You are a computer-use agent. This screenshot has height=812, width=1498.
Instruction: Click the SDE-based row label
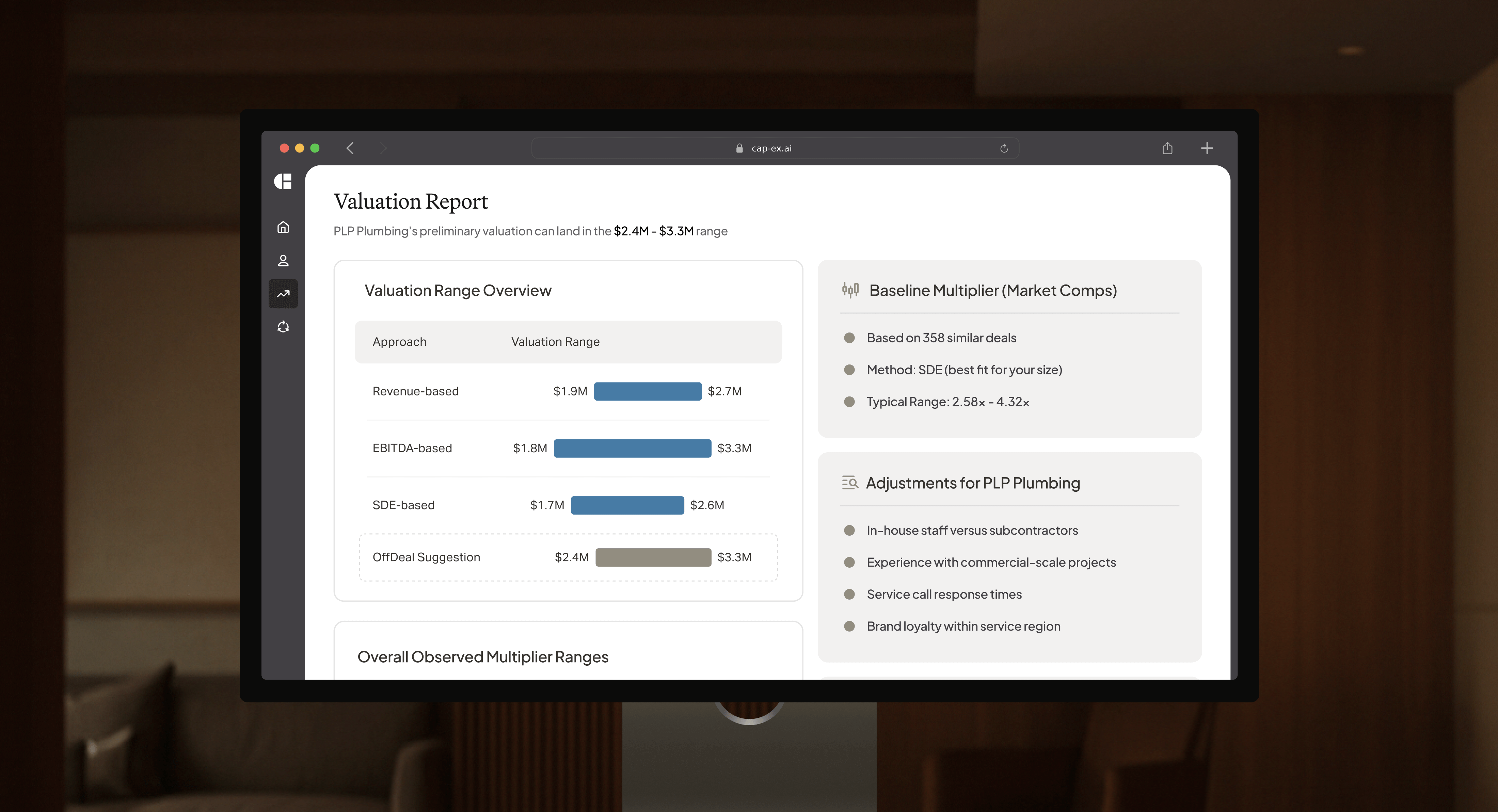[x=403, y=505]
